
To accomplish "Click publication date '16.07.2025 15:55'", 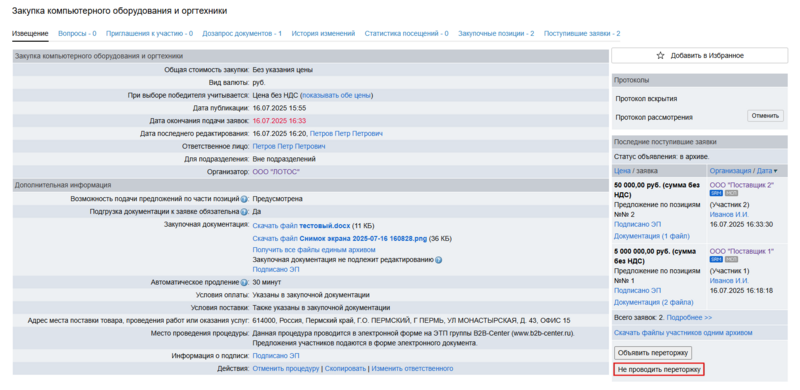I will click(x=279, y=108).
